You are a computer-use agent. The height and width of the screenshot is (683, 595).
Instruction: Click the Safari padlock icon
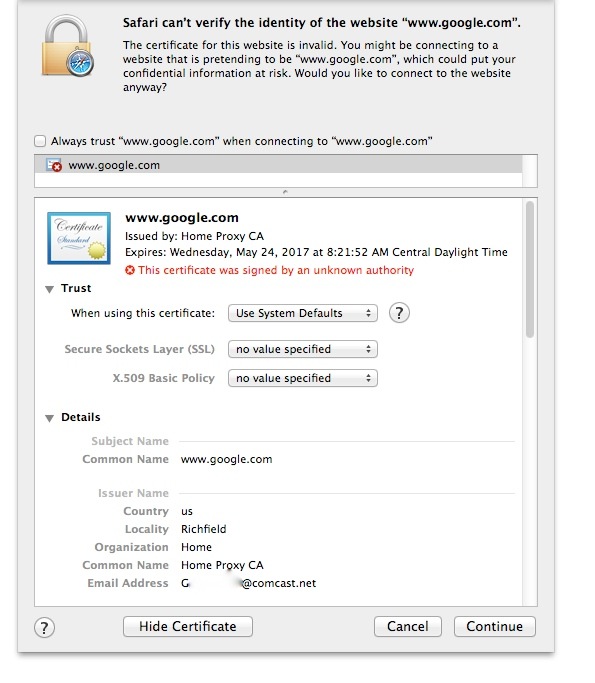click(x=68, y=46)
